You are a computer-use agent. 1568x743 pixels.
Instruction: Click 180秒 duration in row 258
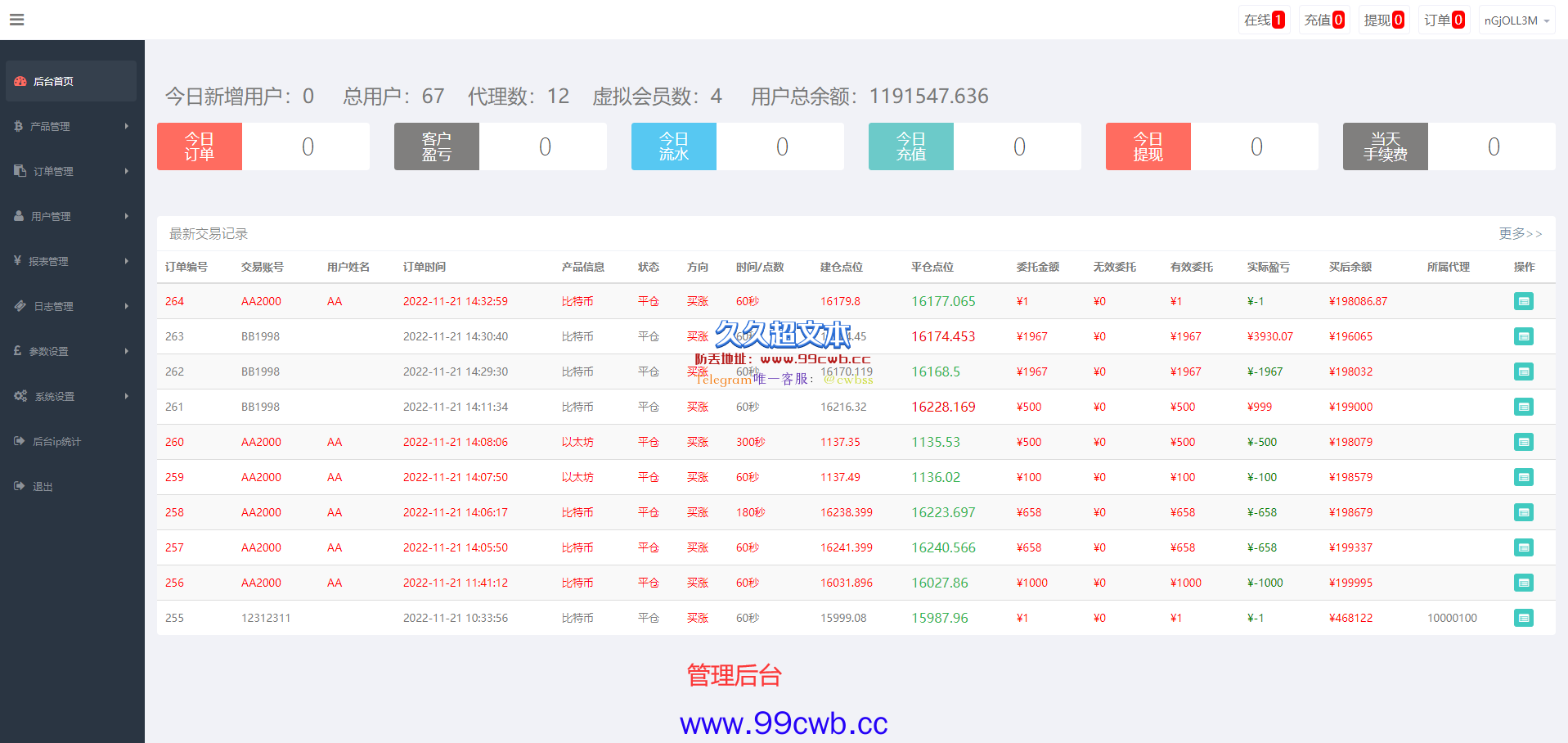[751, 512]
